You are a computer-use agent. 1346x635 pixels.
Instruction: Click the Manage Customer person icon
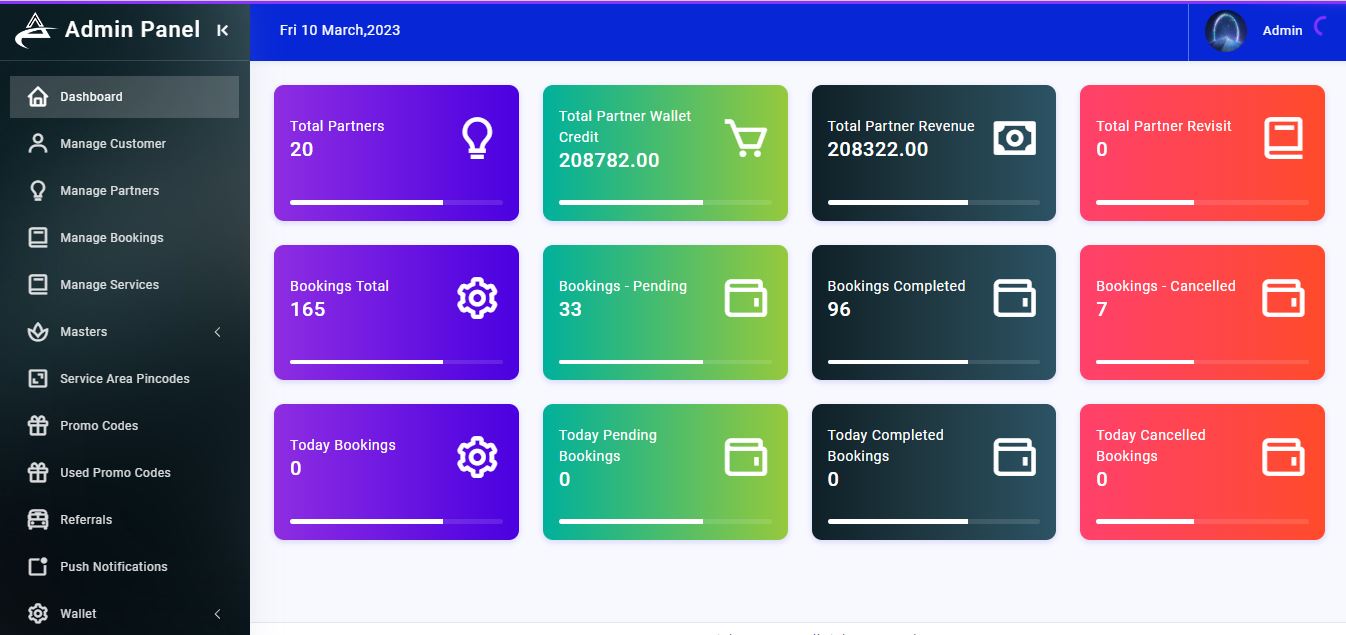coord(38,144)
